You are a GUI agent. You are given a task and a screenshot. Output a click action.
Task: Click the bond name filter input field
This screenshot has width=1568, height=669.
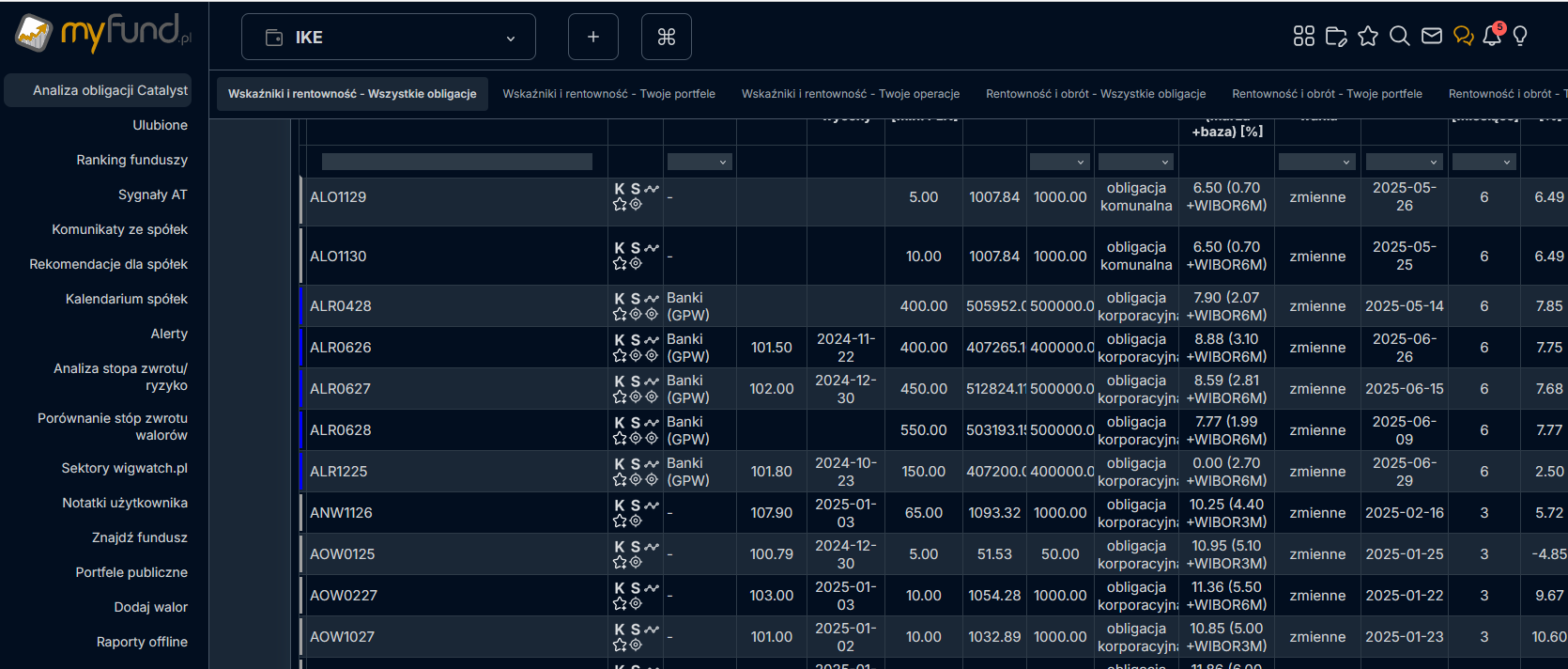click(x=456, y=162)
